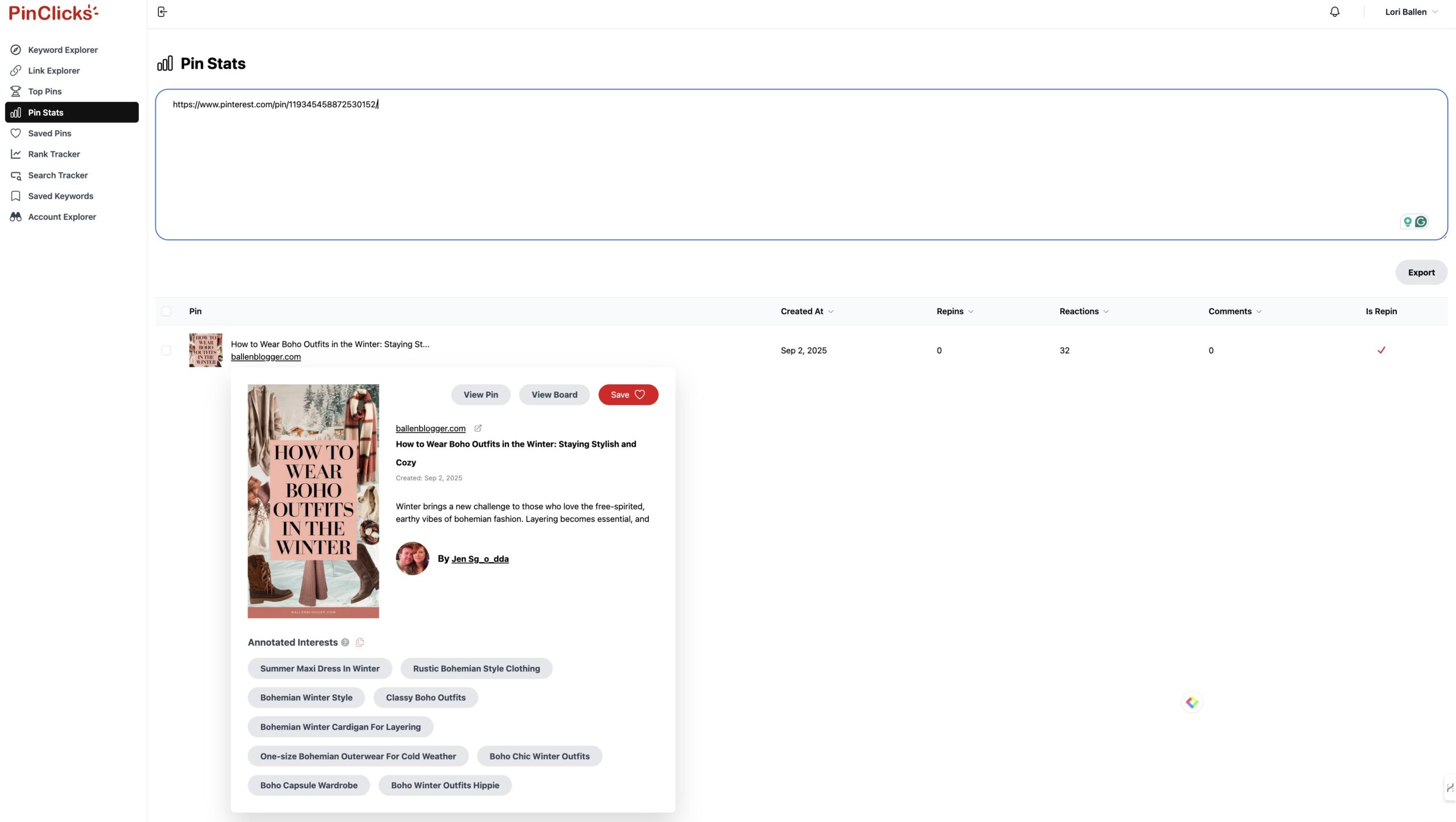
Task: Expand the Lori Ballen account dropdown
Action: pyautogui.click(x=1410, y=12)
